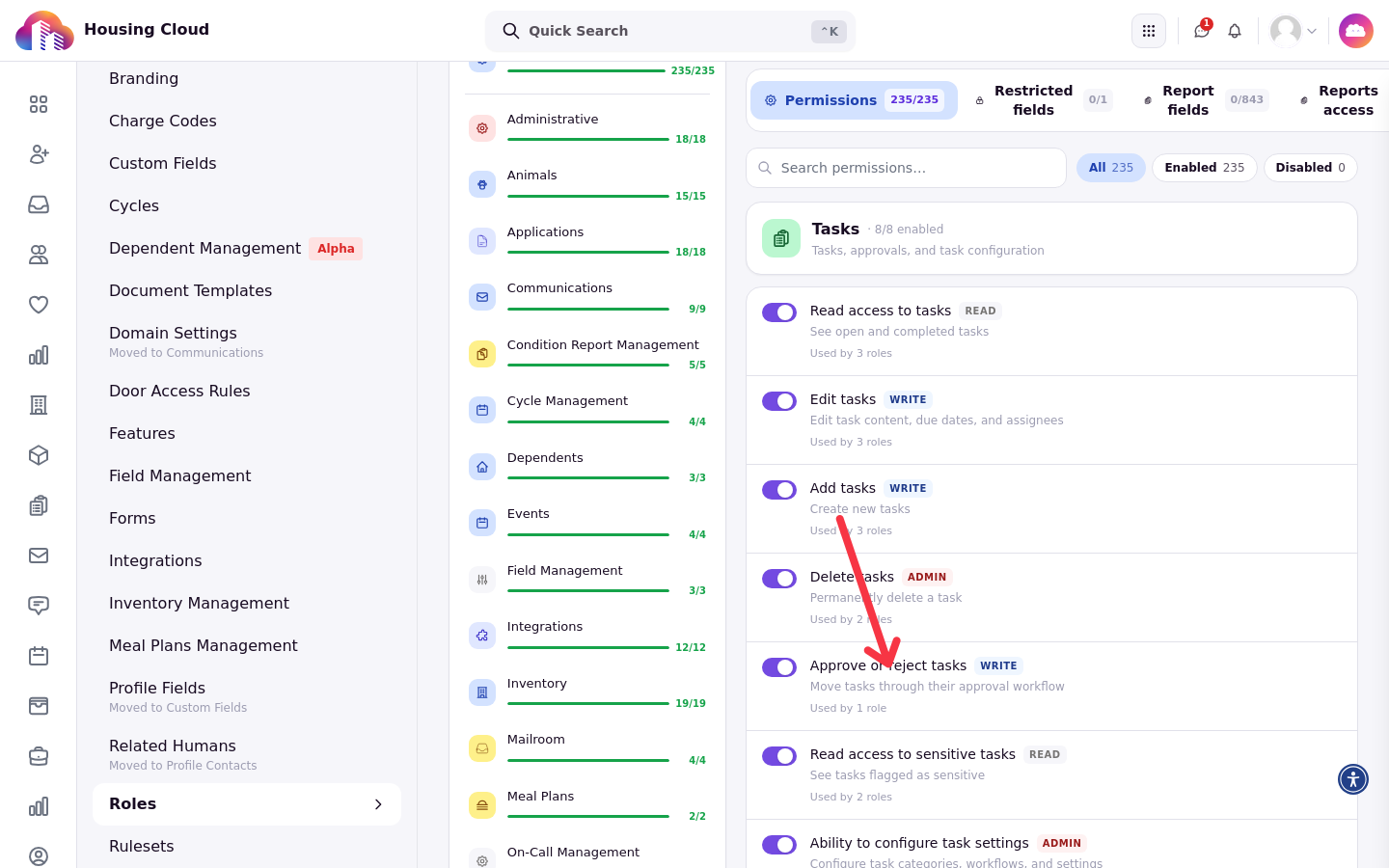The height and width of the screenshot is (868, 1389).
Task: Switch to the Permissions tab
Action: 854,100
